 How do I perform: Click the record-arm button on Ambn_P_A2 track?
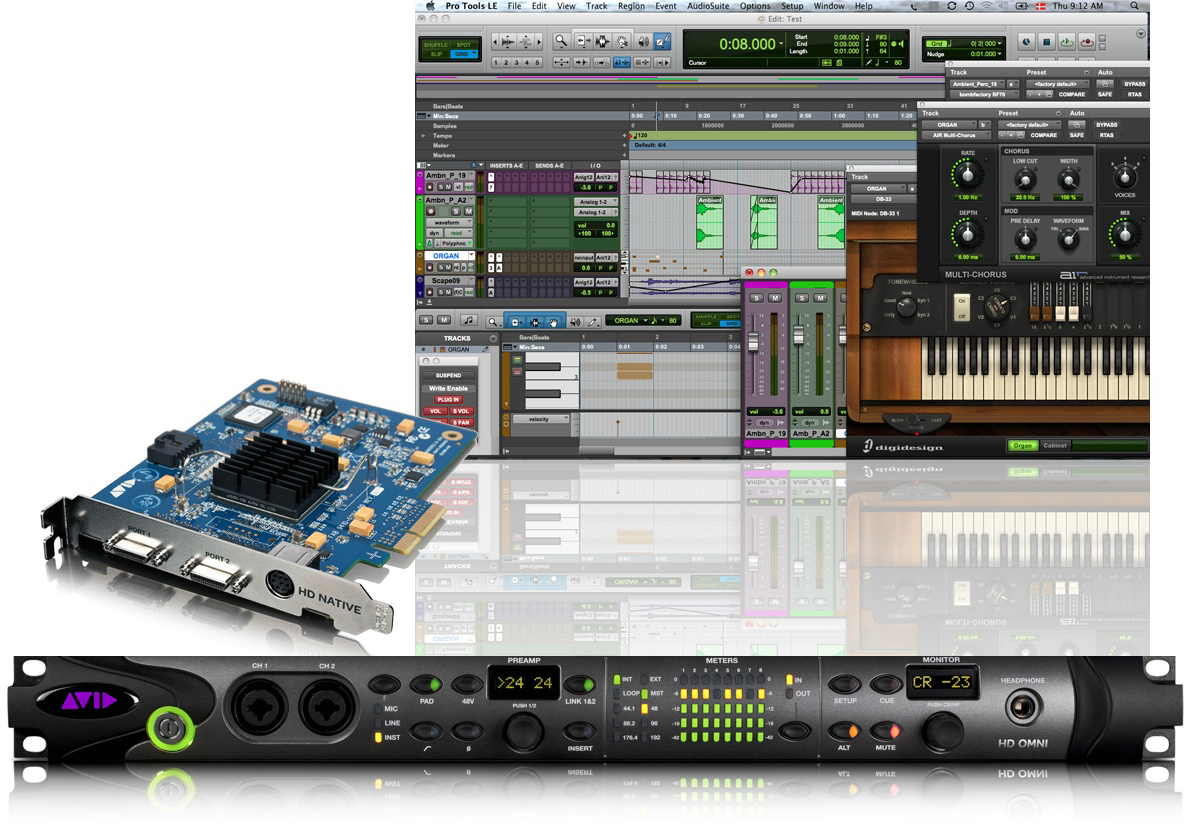coord(430,211)
